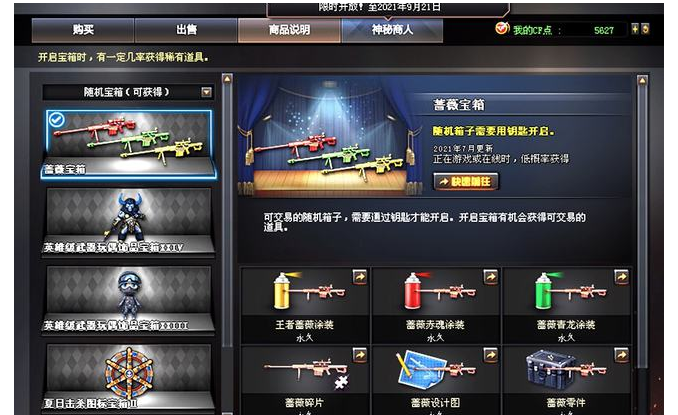Screen dimensions: 678x415
Task: Click the arrow icon on 蔷薇碎片 item
Action: pyautogui.click(x=360, y=355)
